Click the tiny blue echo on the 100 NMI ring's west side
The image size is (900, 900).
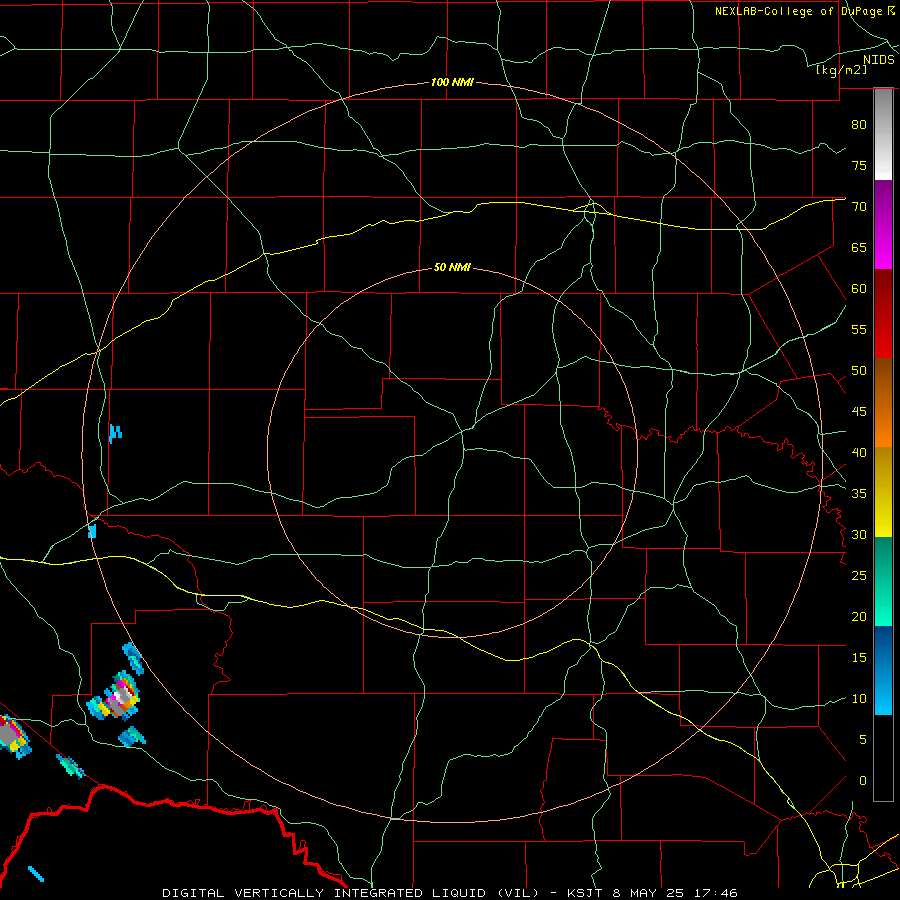pos(92,532)
